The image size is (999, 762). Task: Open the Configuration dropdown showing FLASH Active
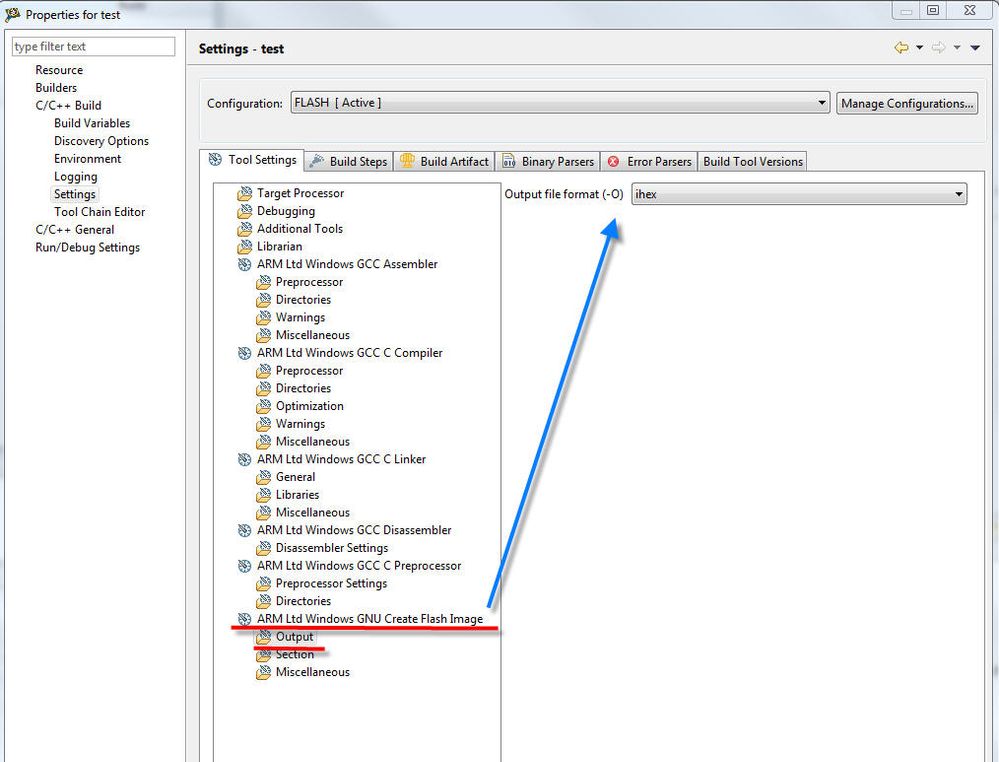click(822, 103)
